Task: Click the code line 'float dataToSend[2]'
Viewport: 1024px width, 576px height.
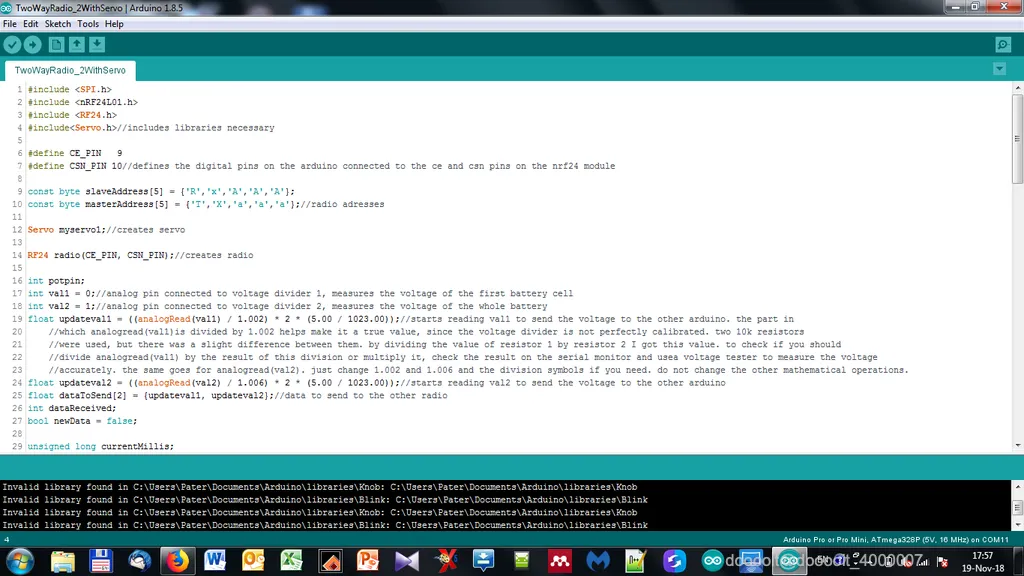Action: (152, 396)
